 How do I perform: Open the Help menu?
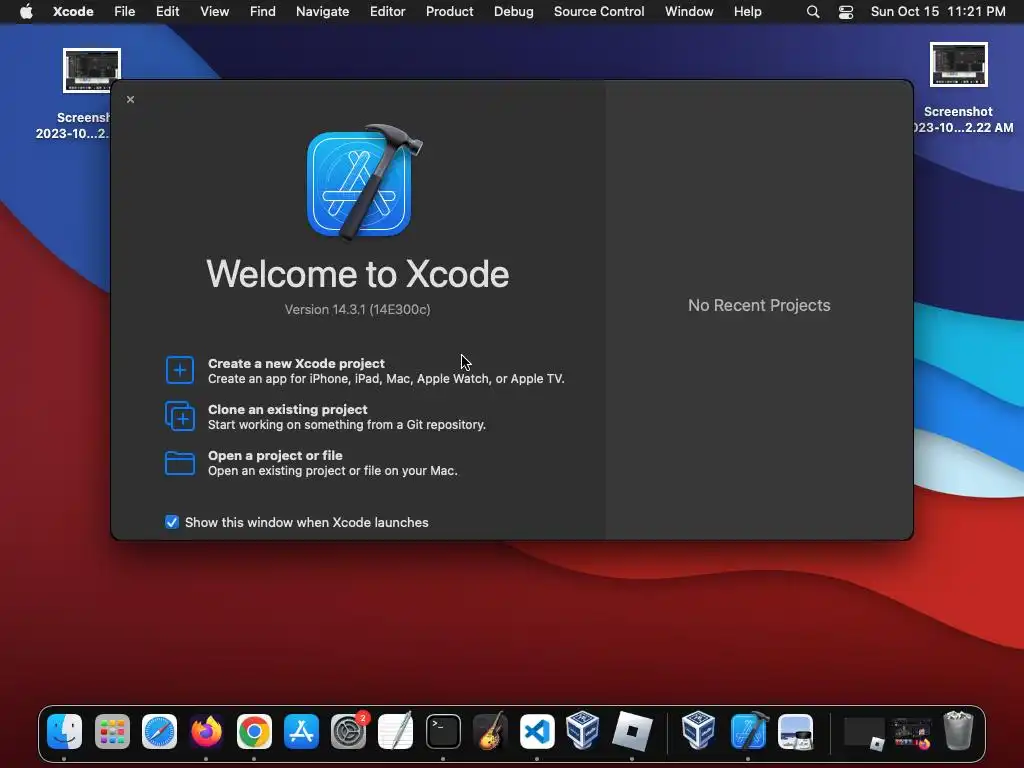tap(748, 12)
